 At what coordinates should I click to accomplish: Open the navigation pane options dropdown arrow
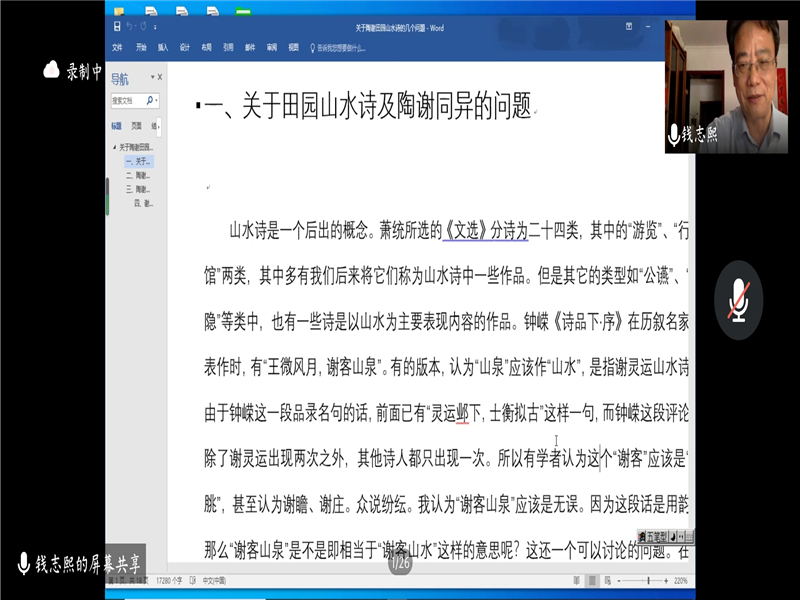pyautogui.click(x=150, y=77)
